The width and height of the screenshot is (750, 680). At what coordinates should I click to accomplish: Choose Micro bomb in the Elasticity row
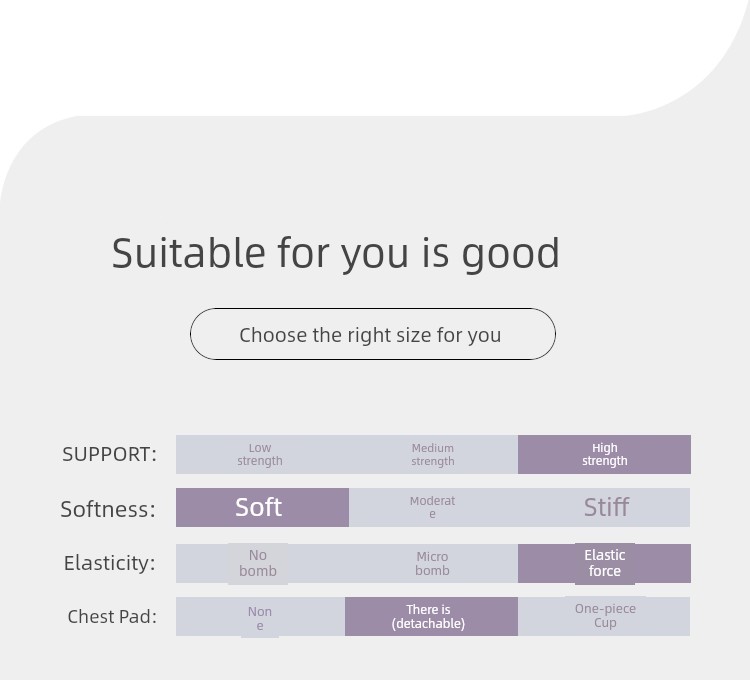[x=432, y=563]
